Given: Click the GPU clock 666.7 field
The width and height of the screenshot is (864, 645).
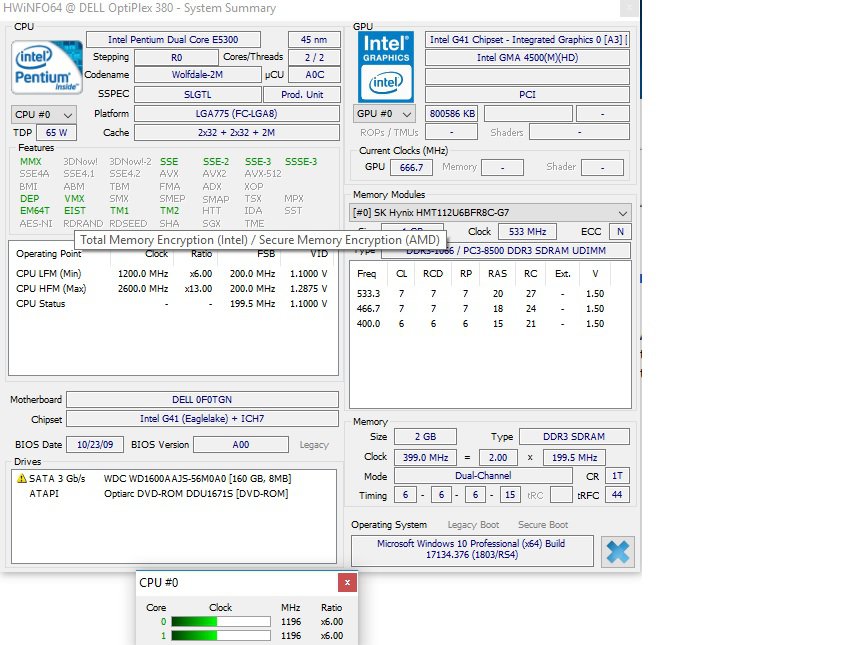Looking at the screenshot, I should coord(412,167).
